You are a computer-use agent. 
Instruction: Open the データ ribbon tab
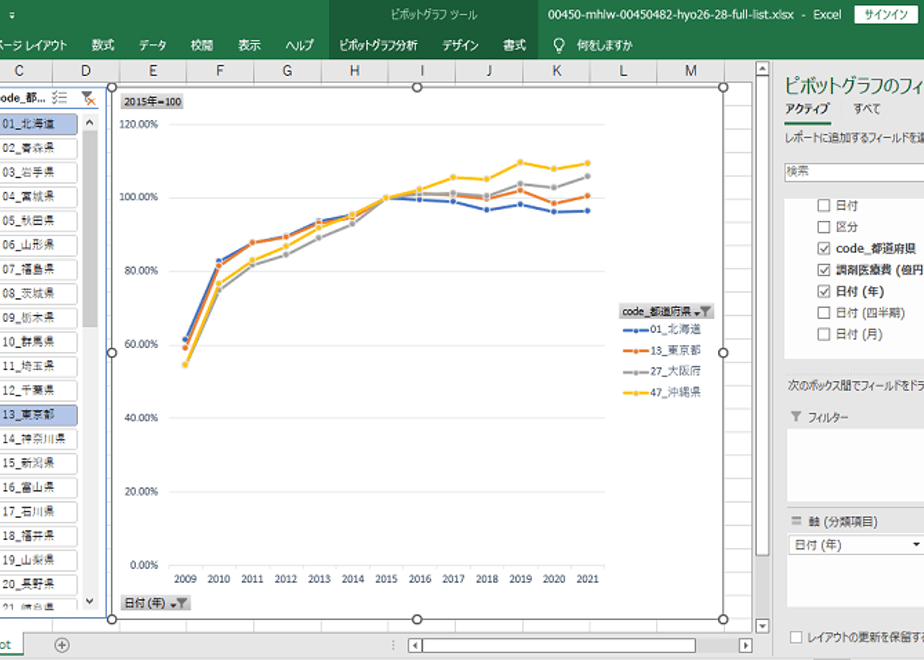[153, 45]
